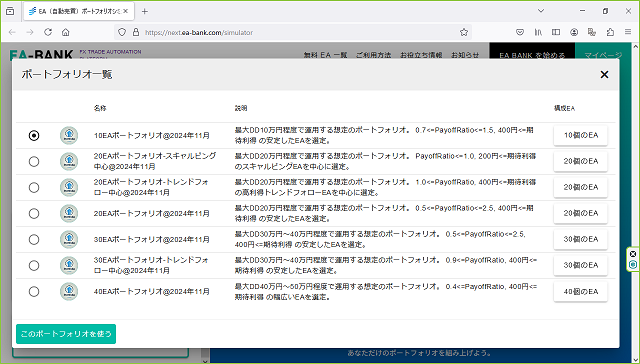Click name text 40EAポートフォリオ@2024年11月
This screenshot has width=640, height=364.
click(x=152, y=292)
